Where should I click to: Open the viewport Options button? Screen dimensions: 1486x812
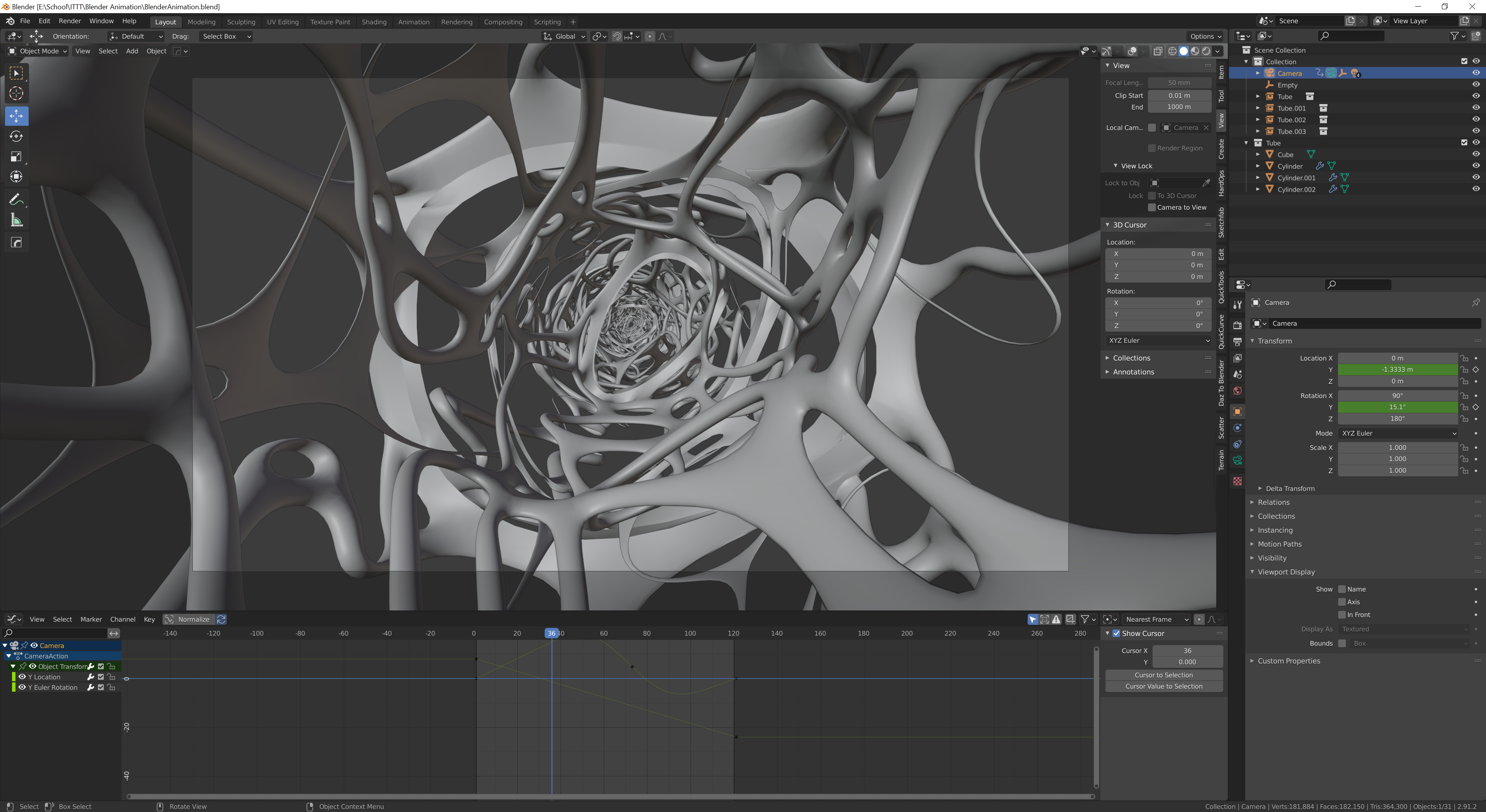pos(1205,36)
